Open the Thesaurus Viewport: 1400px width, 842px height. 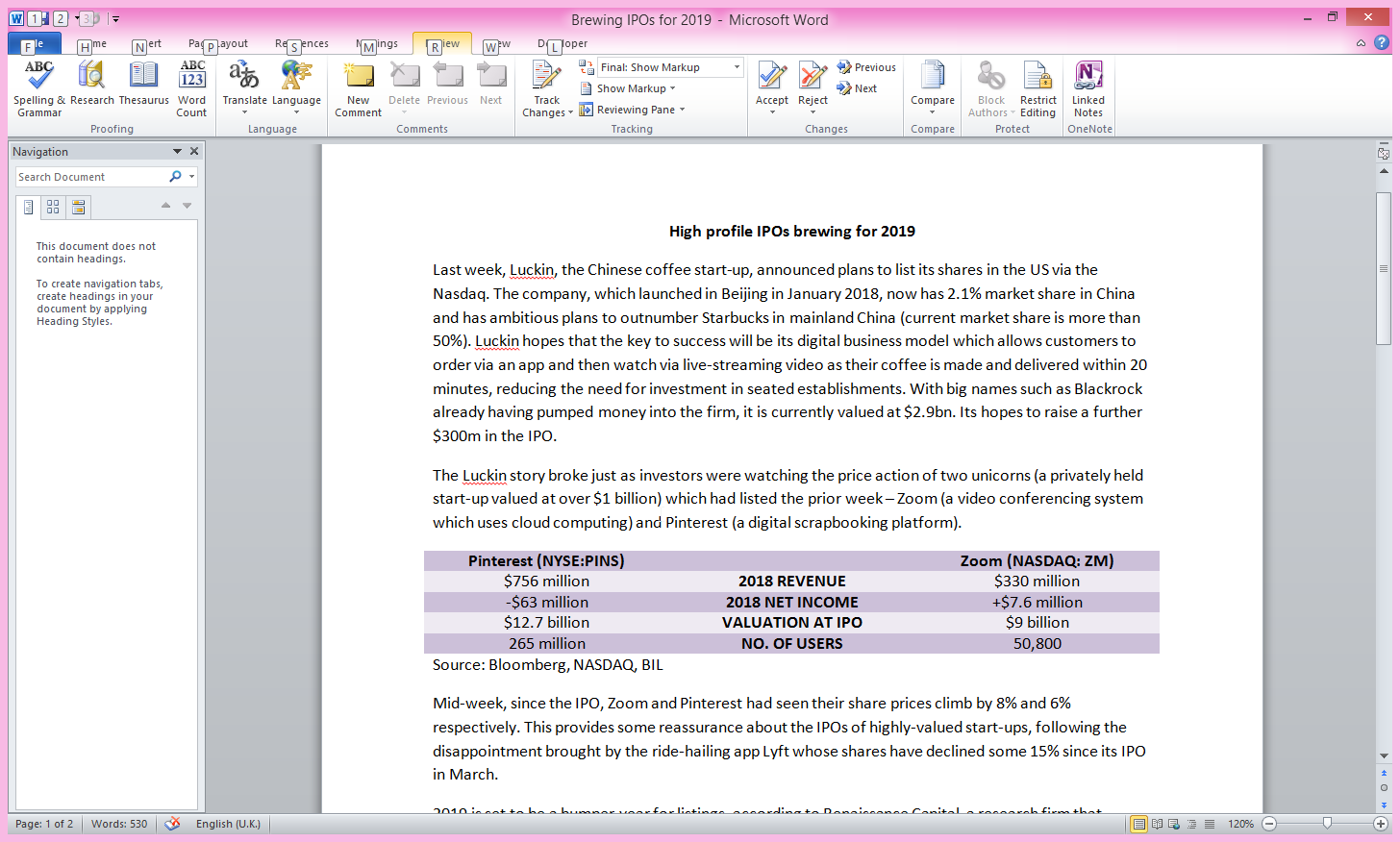click(x=144, y=83)
